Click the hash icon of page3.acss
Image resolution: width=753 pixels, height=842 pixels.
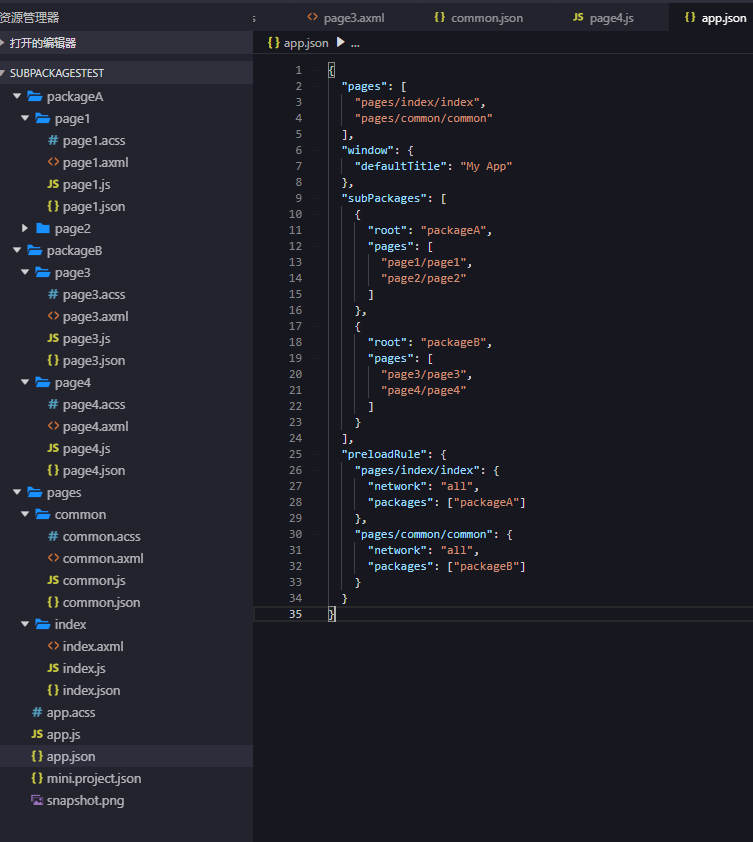[53, 294]
